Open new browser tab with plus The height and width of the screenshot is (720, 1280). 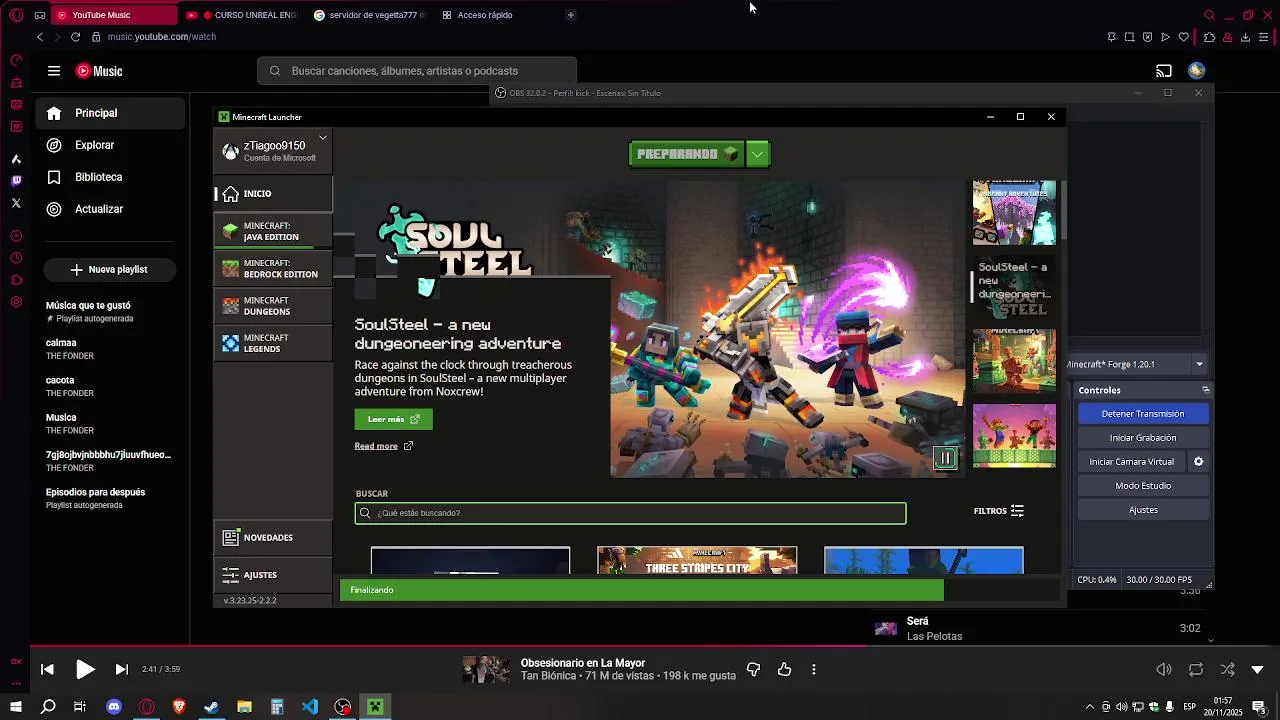[571, 15]
